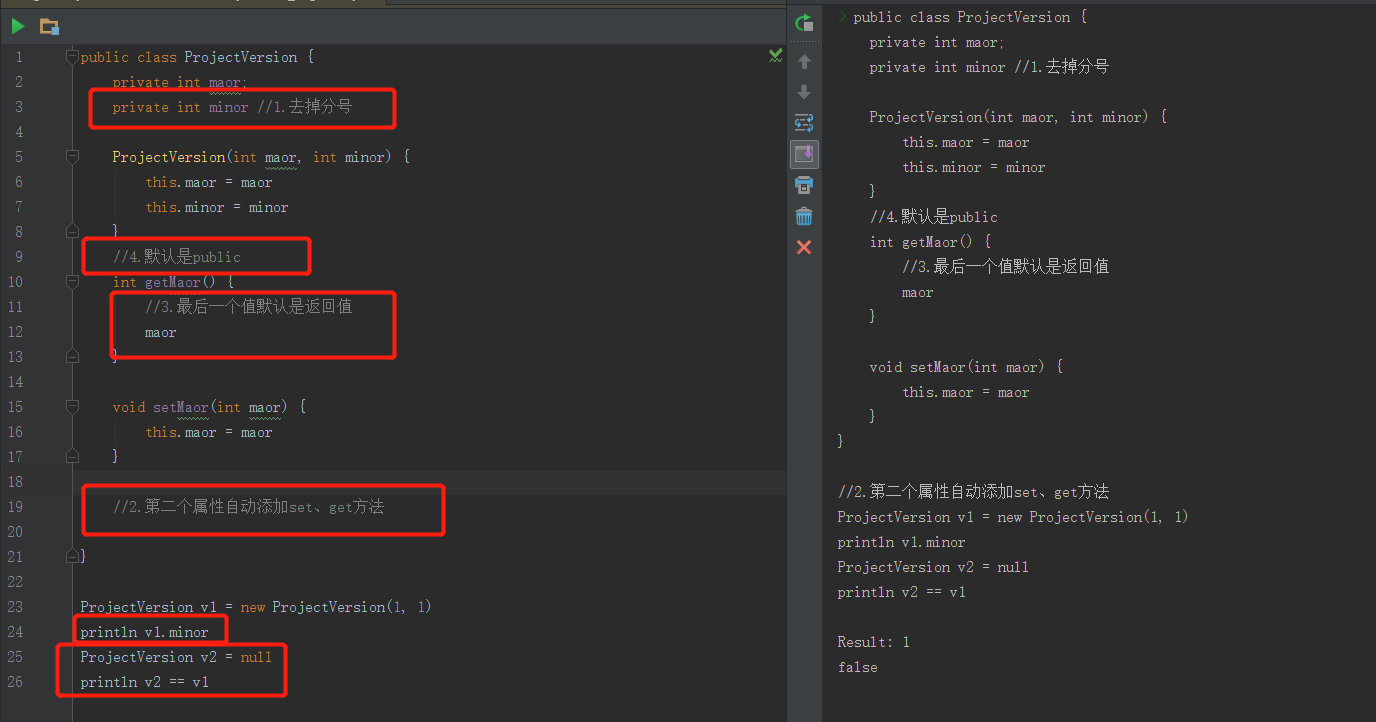Viewport: 1376px width, 722px height.
Task: Go down the stack trace arrow
Action: 804,92
